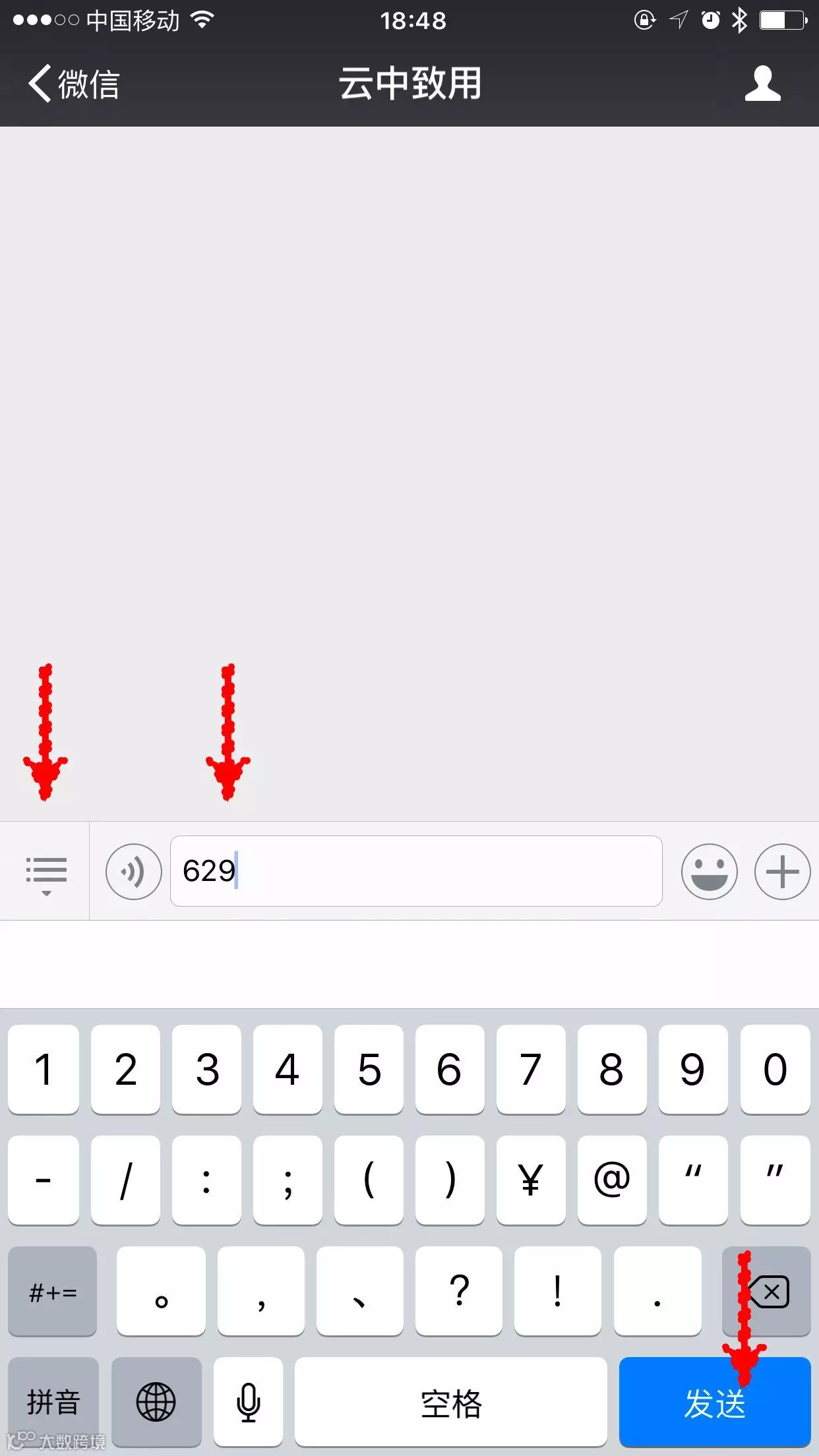The image size is (819, 1456).
Task: Tap the number 6 key
Action: 450,1069
